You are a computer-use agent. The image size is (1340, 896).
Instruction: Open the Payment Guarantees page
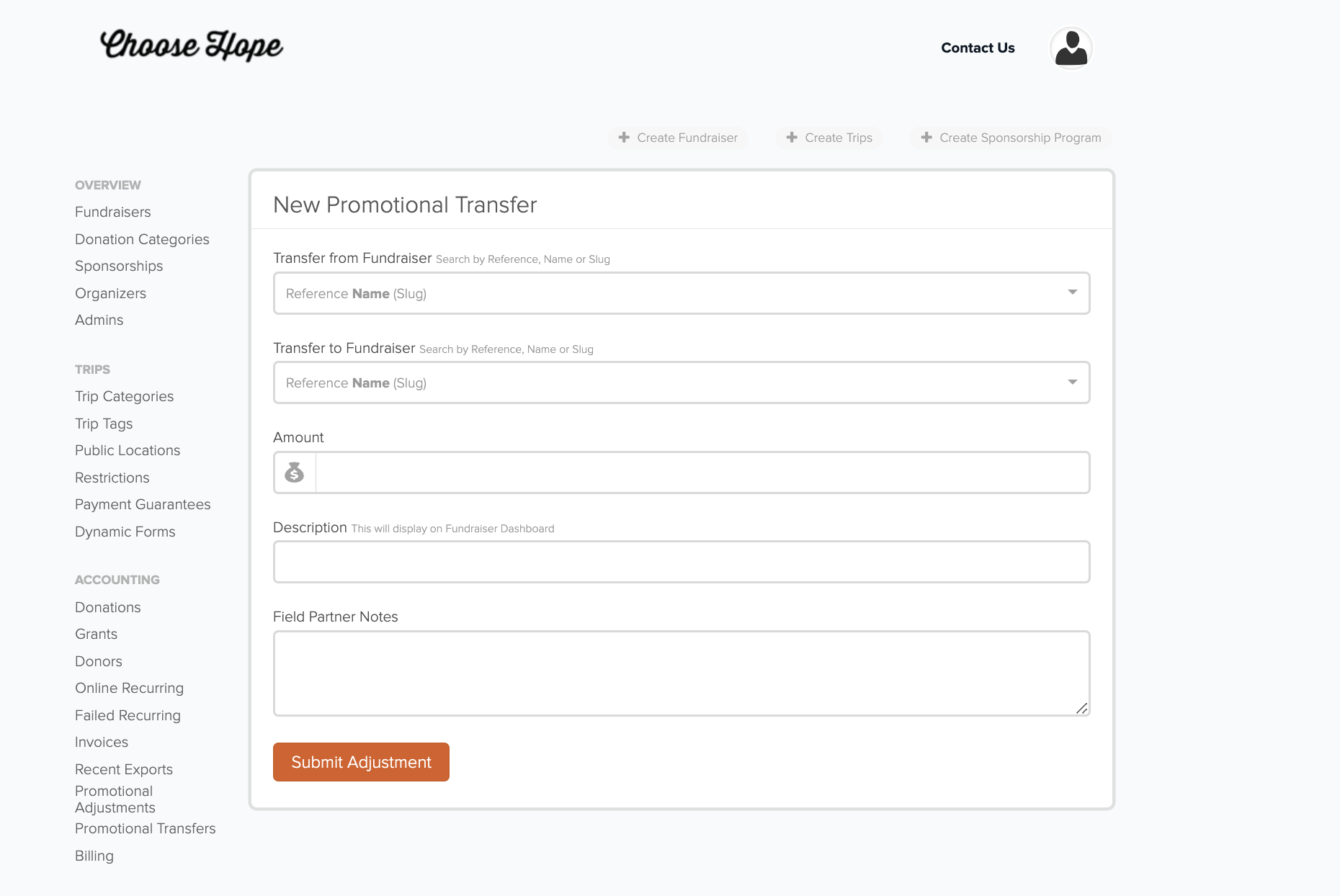point(143,504)
